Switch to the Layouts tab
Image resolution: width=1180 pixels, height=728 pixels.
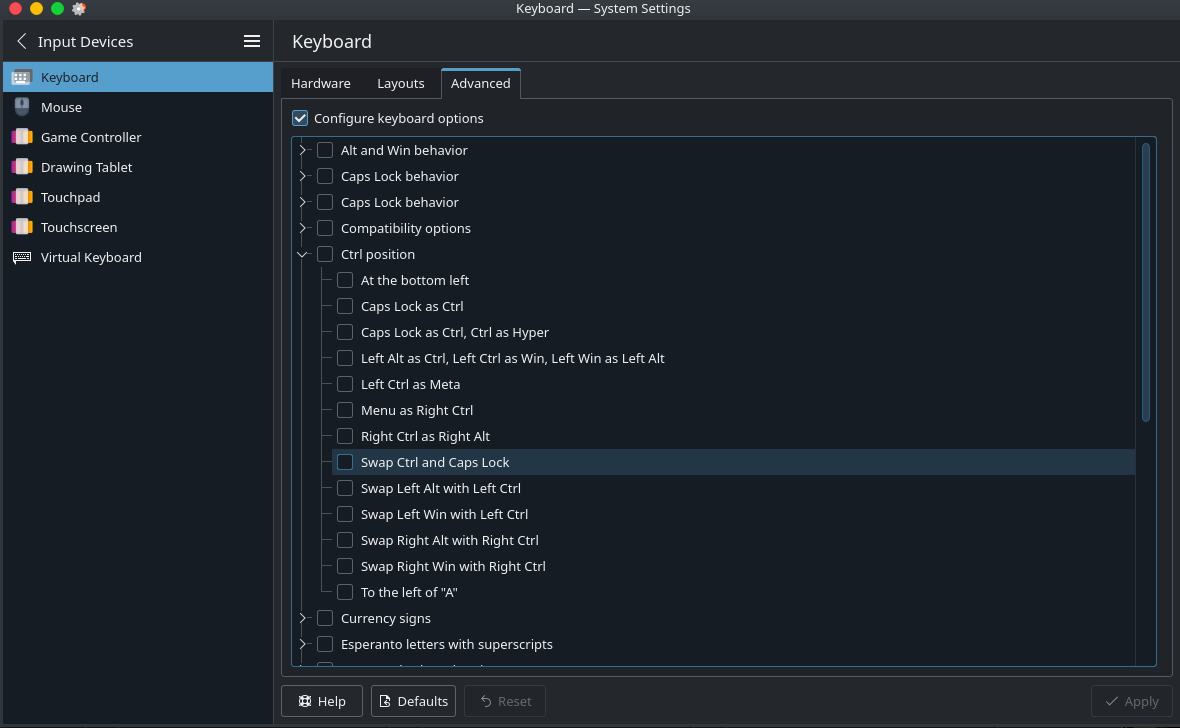(x=400, y=84)
